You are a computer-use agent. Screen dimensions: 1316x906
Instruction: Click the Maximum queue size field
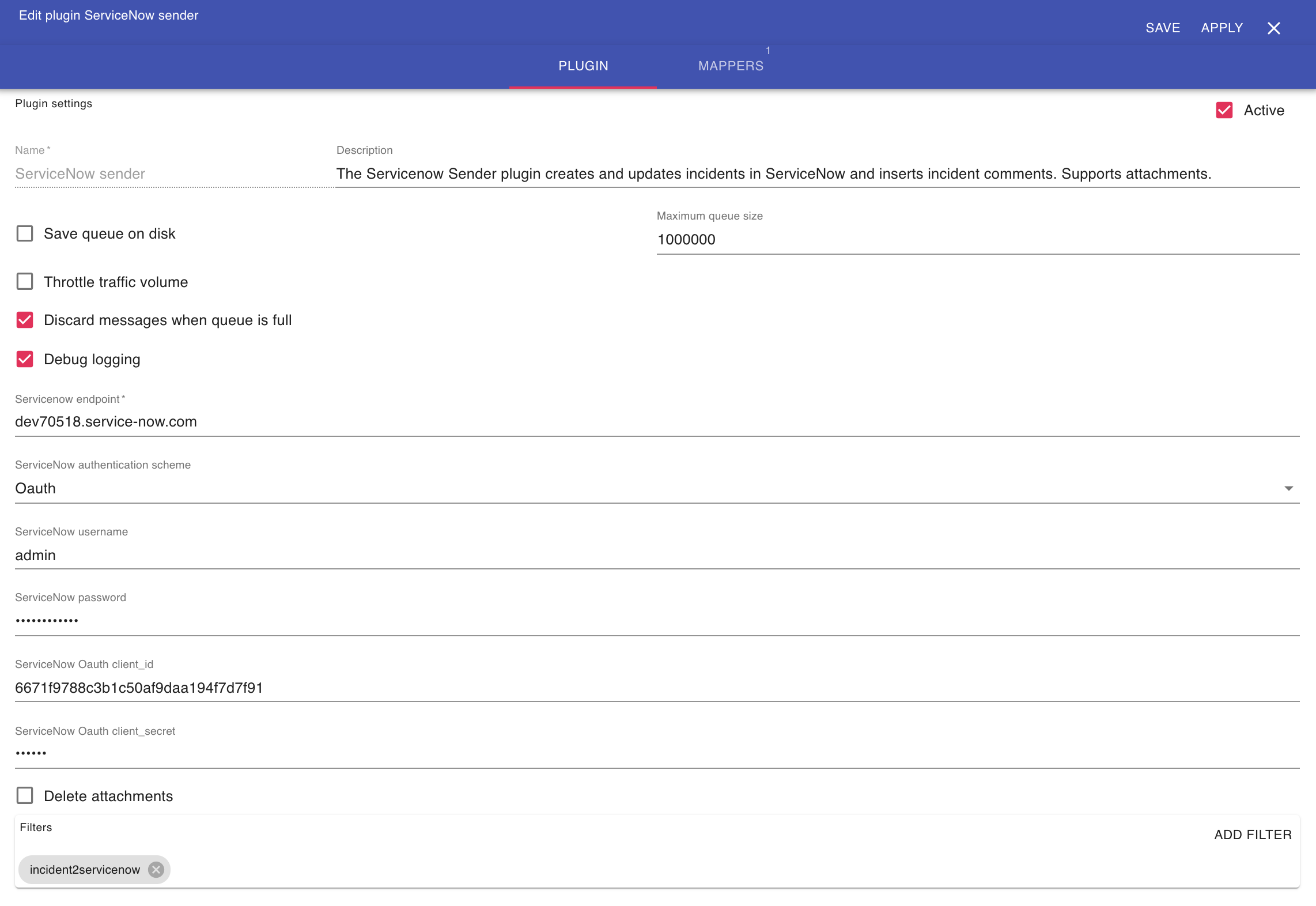[977, 239]
